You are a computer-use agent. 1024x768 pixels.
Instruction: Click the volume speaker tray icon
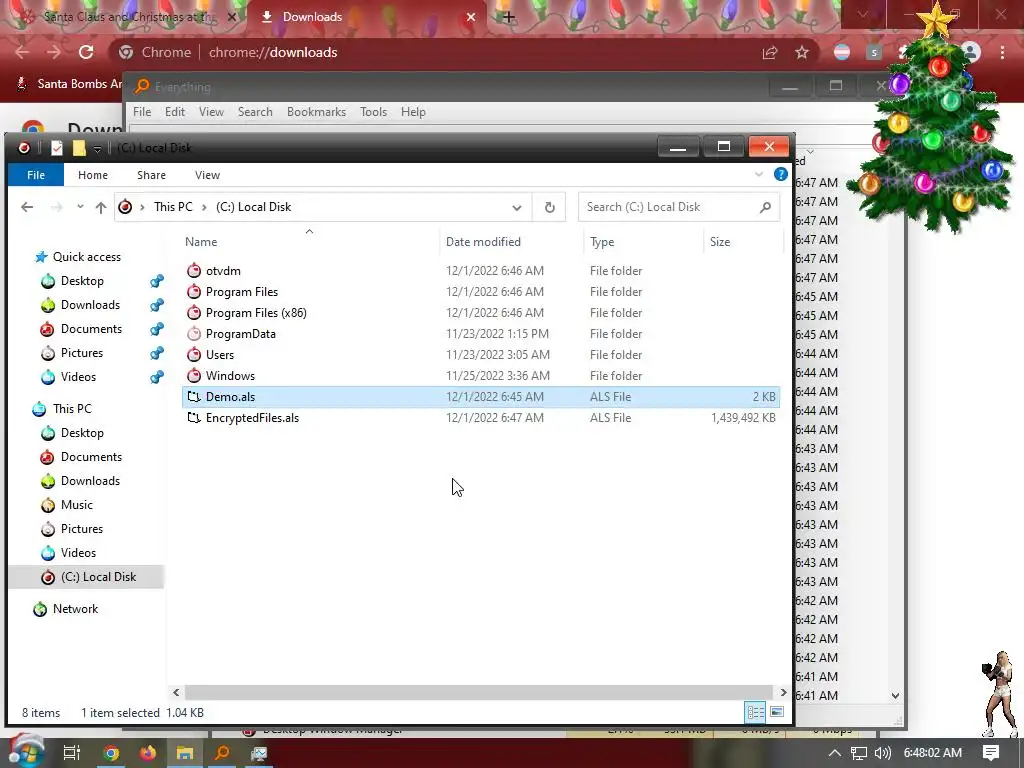[882, 753]
